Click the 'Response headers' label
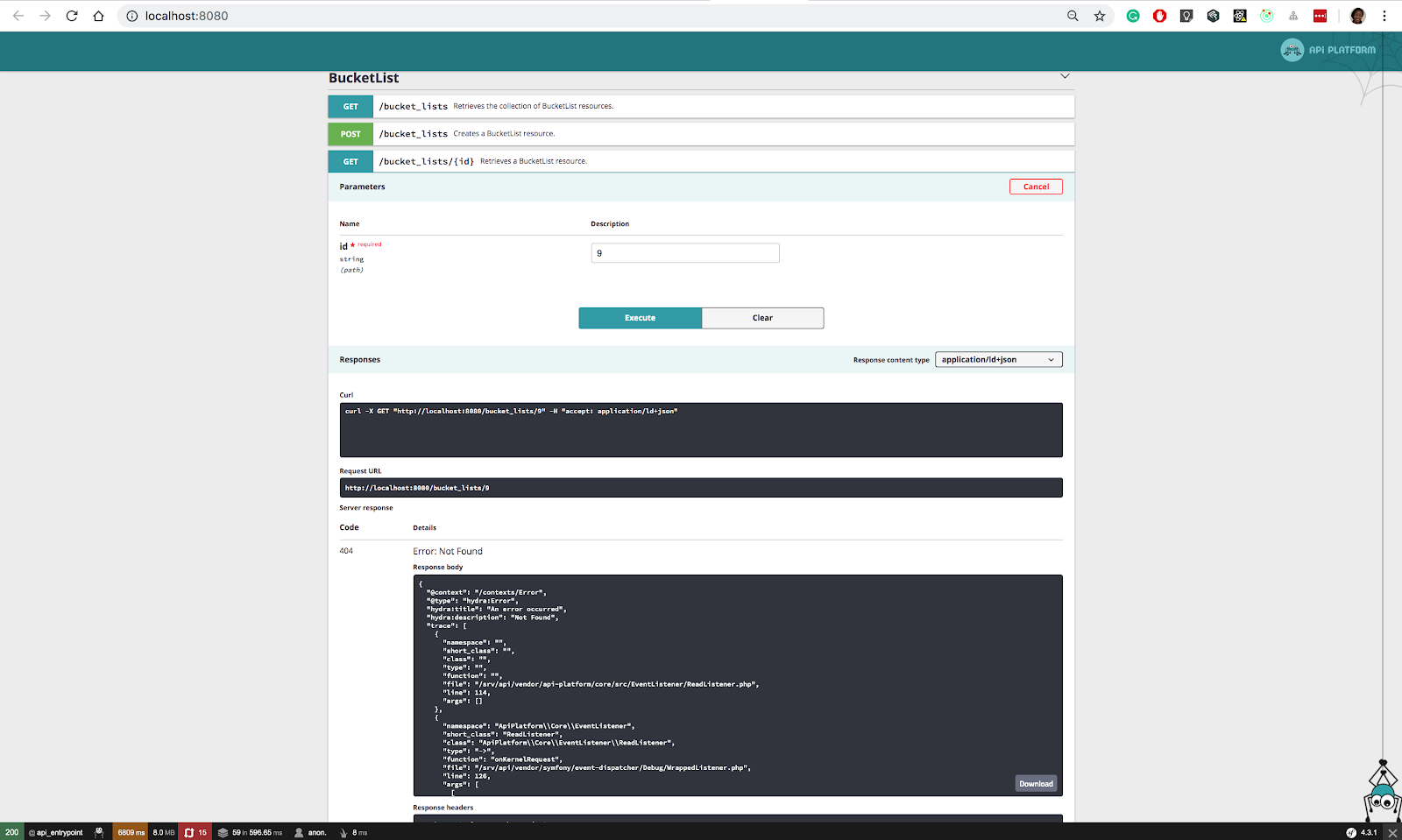 point(443,808)
